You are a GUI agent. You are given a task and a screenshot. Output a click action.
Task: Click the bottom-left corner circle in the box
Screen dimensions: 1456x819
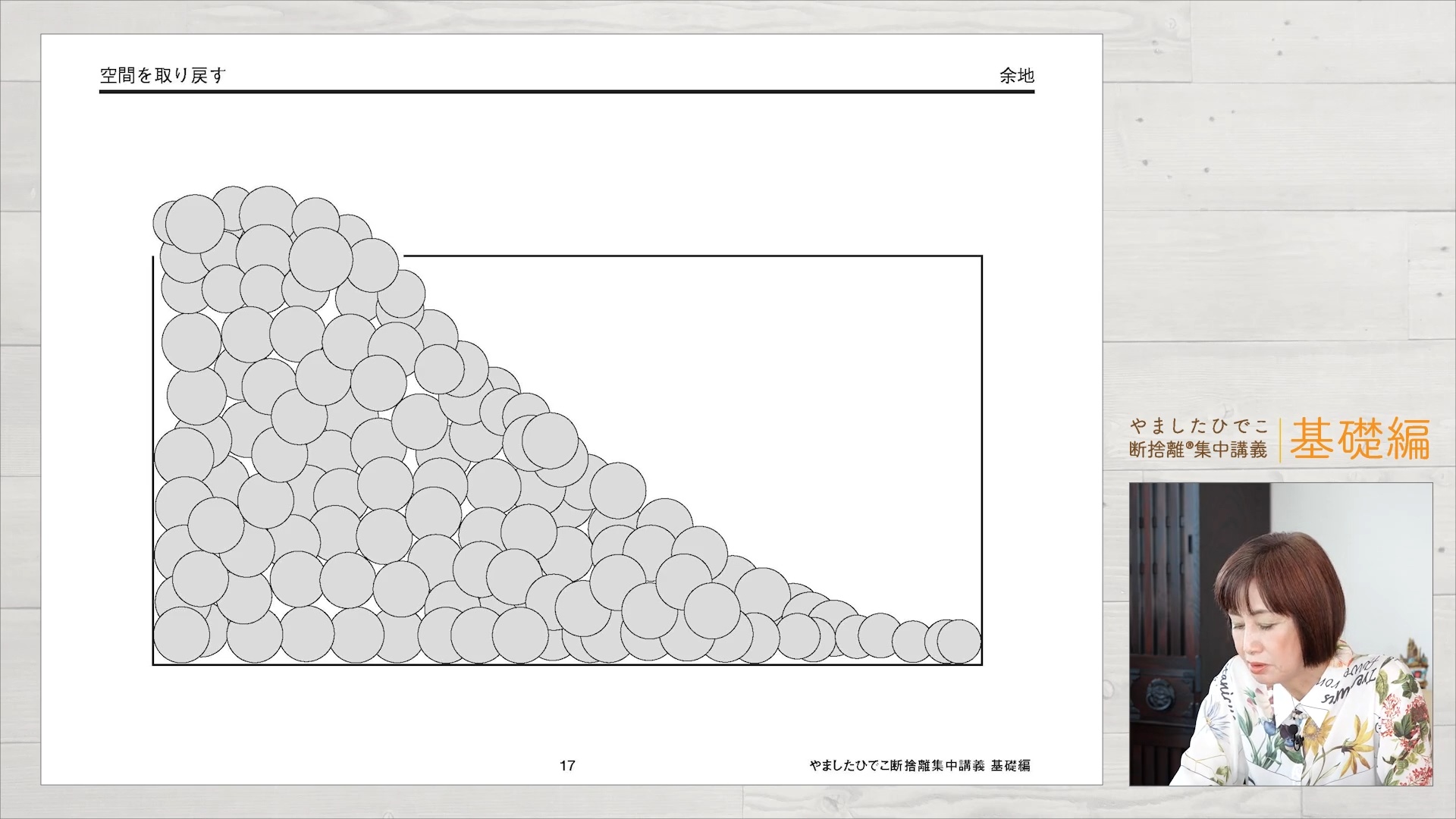point(181,635)
